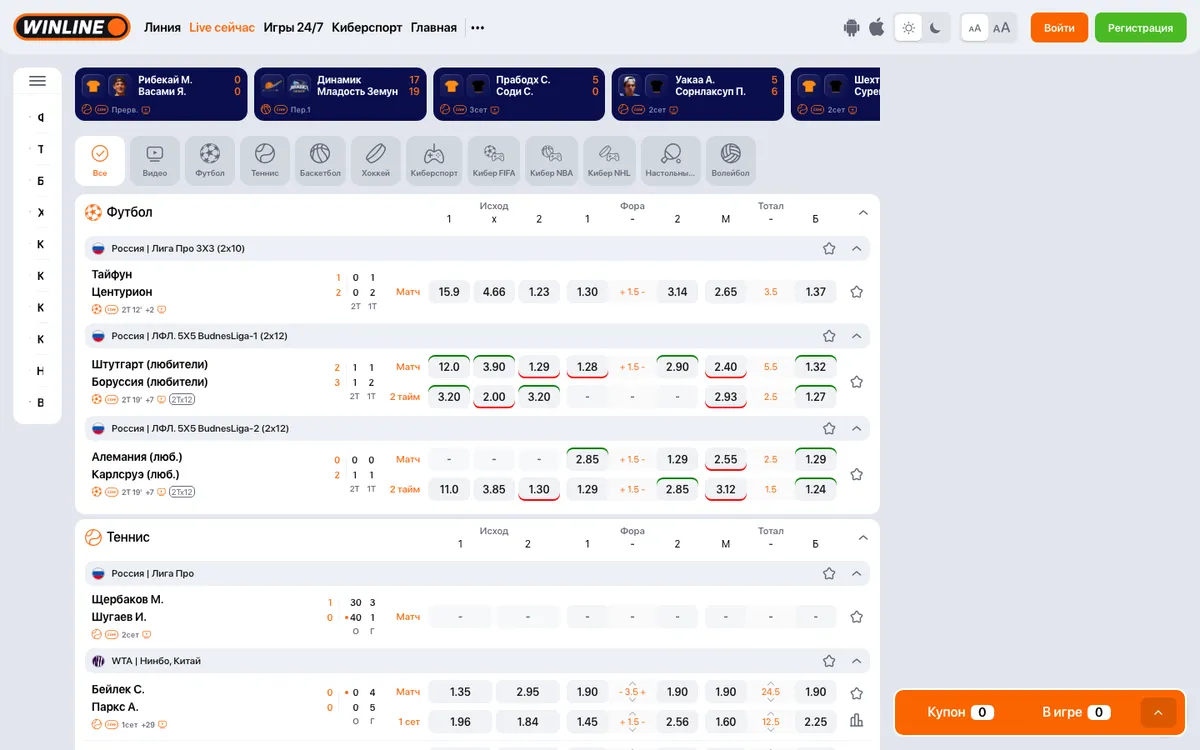Filter by Теннис sport icon
The image size is (1200, 750).
265,161
